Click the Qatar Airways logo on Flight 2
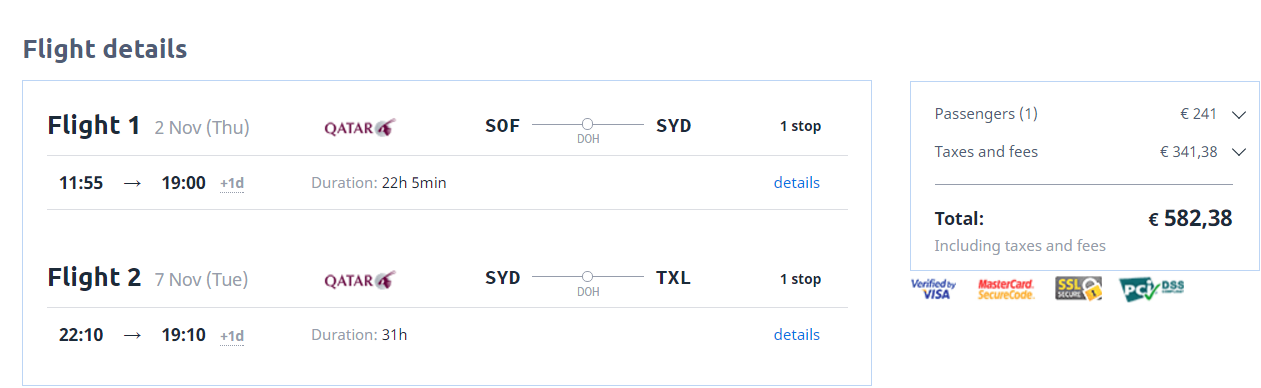1261x388 pixels. (360, 279)
